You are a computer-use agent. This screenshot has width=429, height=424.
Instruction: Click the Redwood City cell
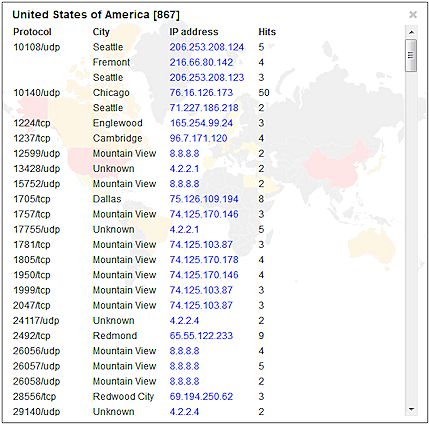pyautogui.click(x=123, y=397)
